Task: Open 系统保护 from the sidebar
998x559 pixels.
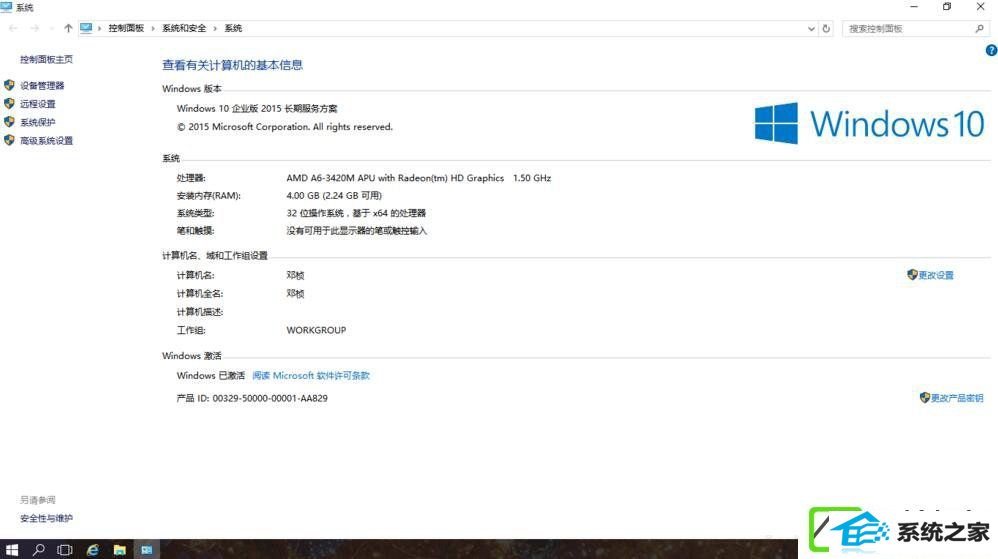Action: (x=38, y=122)
